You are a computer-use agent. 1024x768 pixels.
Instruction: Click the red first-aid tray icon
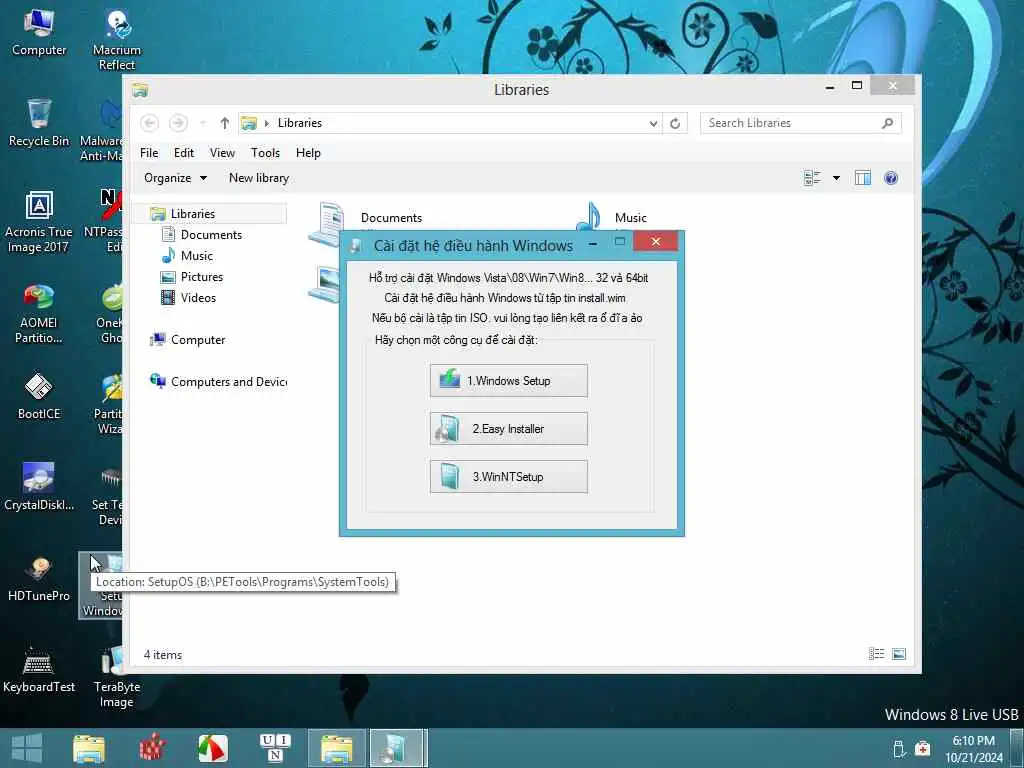tap(922, 748)
